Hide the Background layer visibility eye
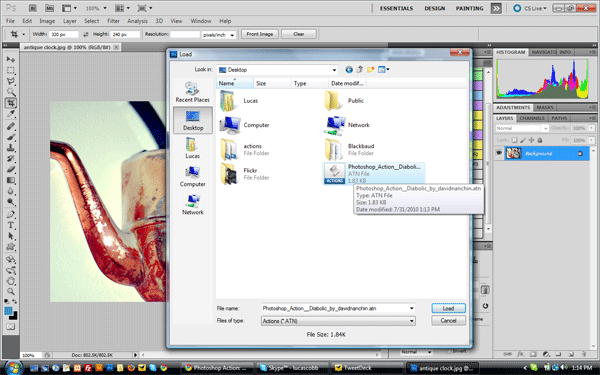The height and width of the screenshot is (375, 600). (499, 153)
